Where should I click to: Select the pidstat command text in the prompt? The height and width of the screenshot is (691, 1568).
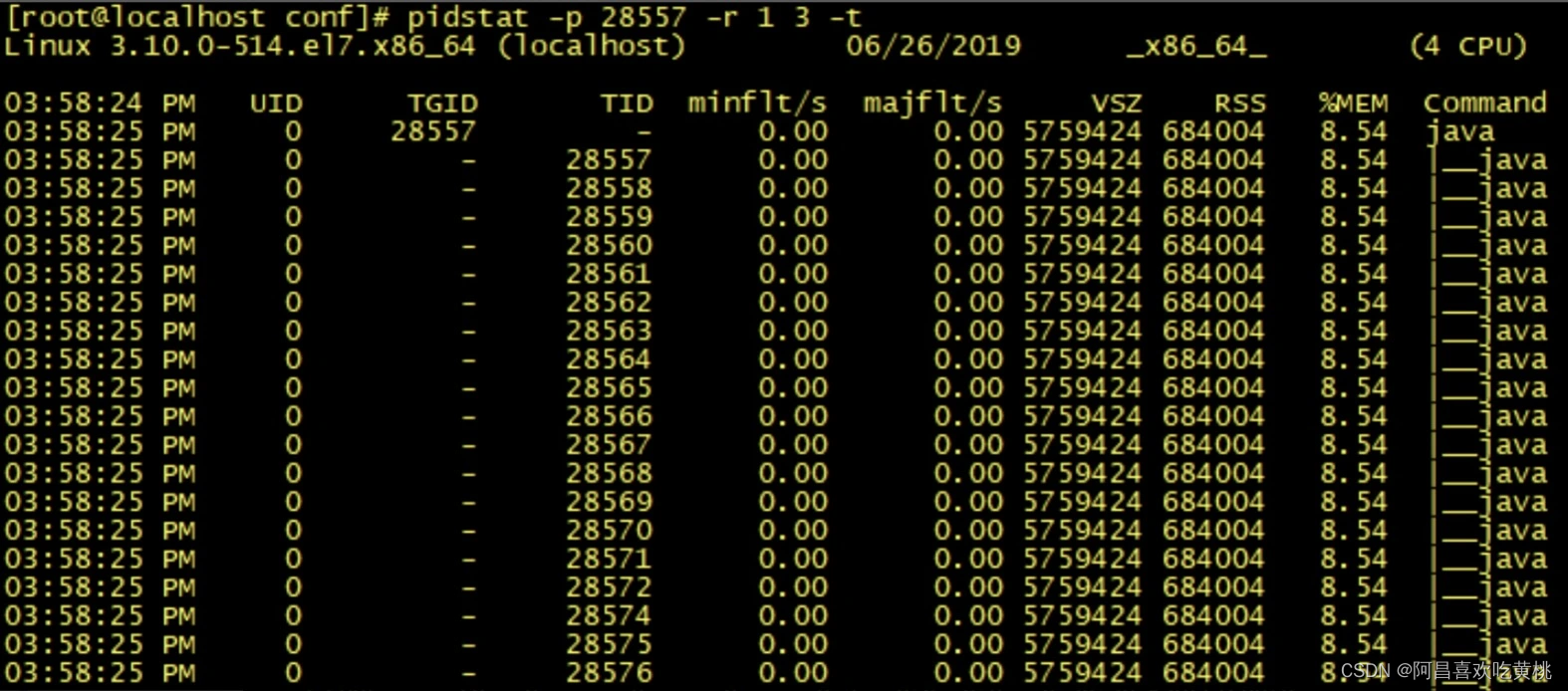tap(634, 17)
